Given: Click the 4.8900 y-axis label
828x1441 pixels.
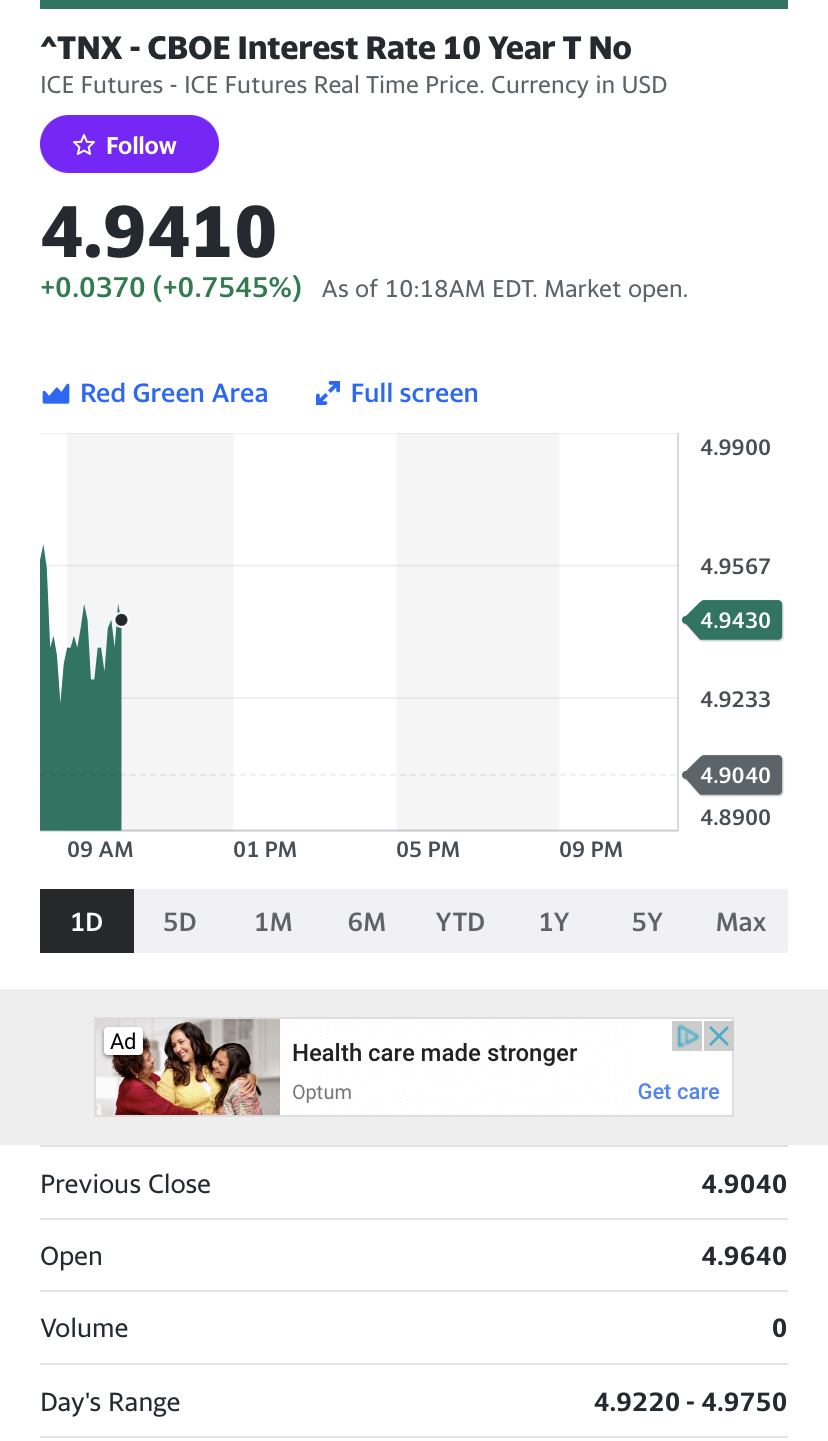Looking at the screenshot, I should coord(736,817).
